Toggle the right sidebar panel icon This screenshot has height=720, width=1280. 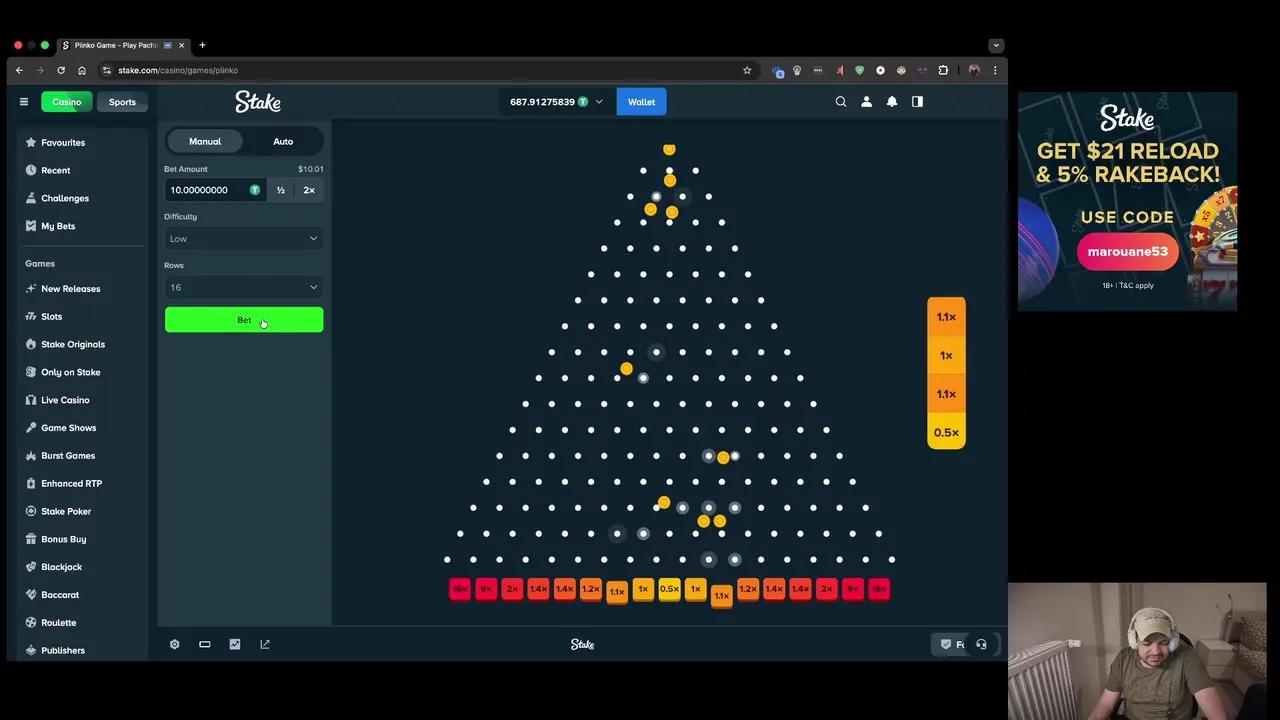pyautogui.click(x=917, y=102)
